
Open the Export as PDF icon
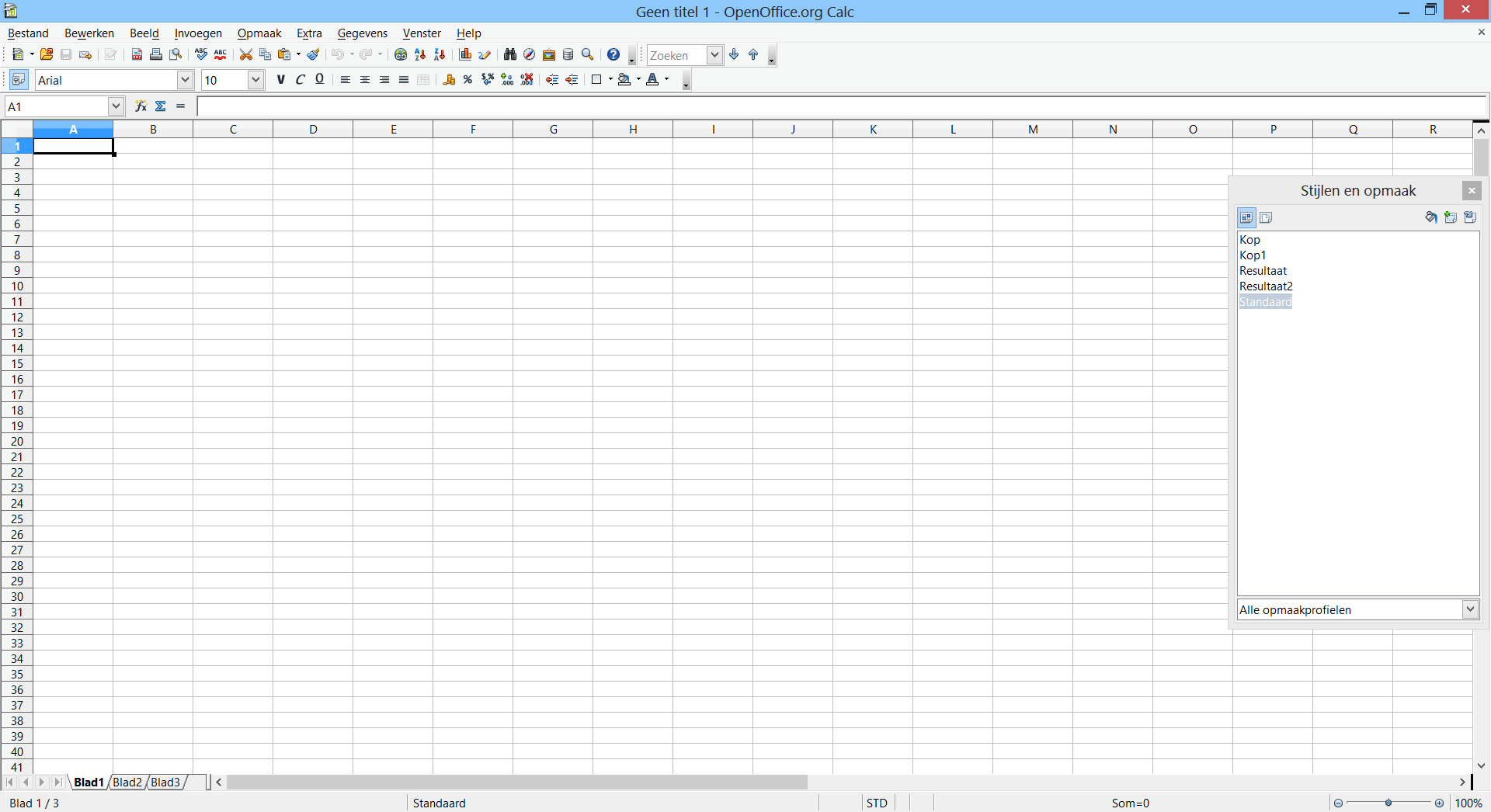[x=136, y=54]
